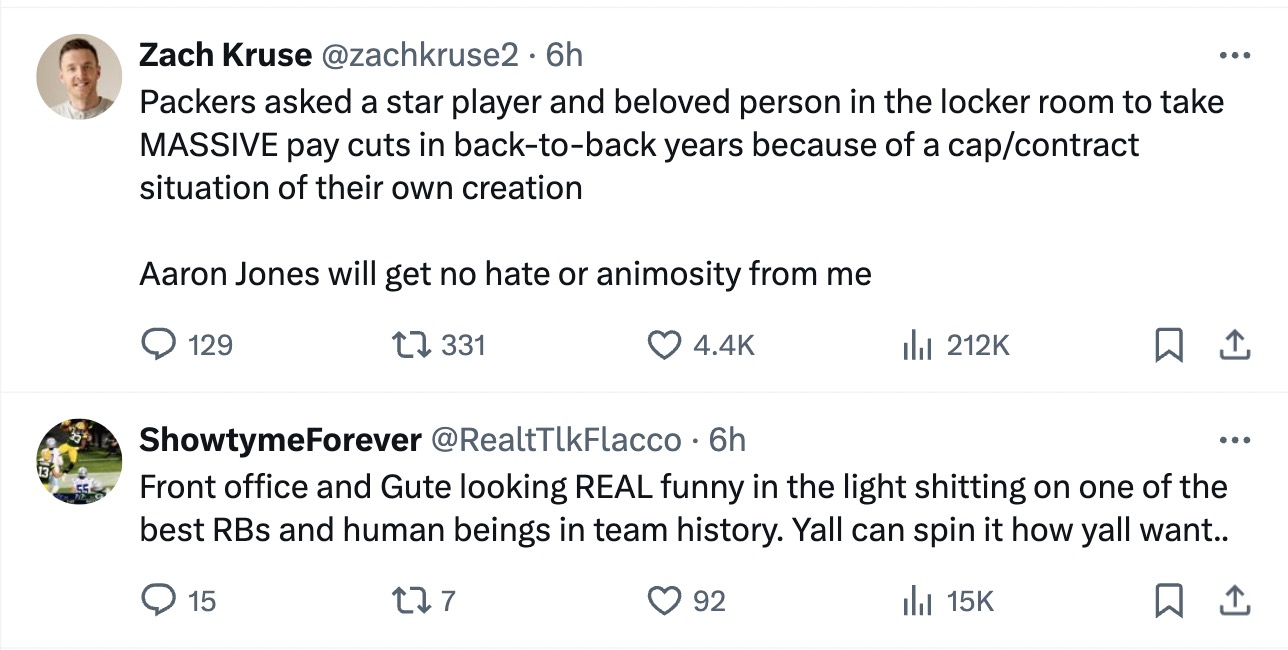The width and height of the screenshot is (1288, 650).
Task: Go to Zach Kruse profile name
Action: (x=225, y=55)
